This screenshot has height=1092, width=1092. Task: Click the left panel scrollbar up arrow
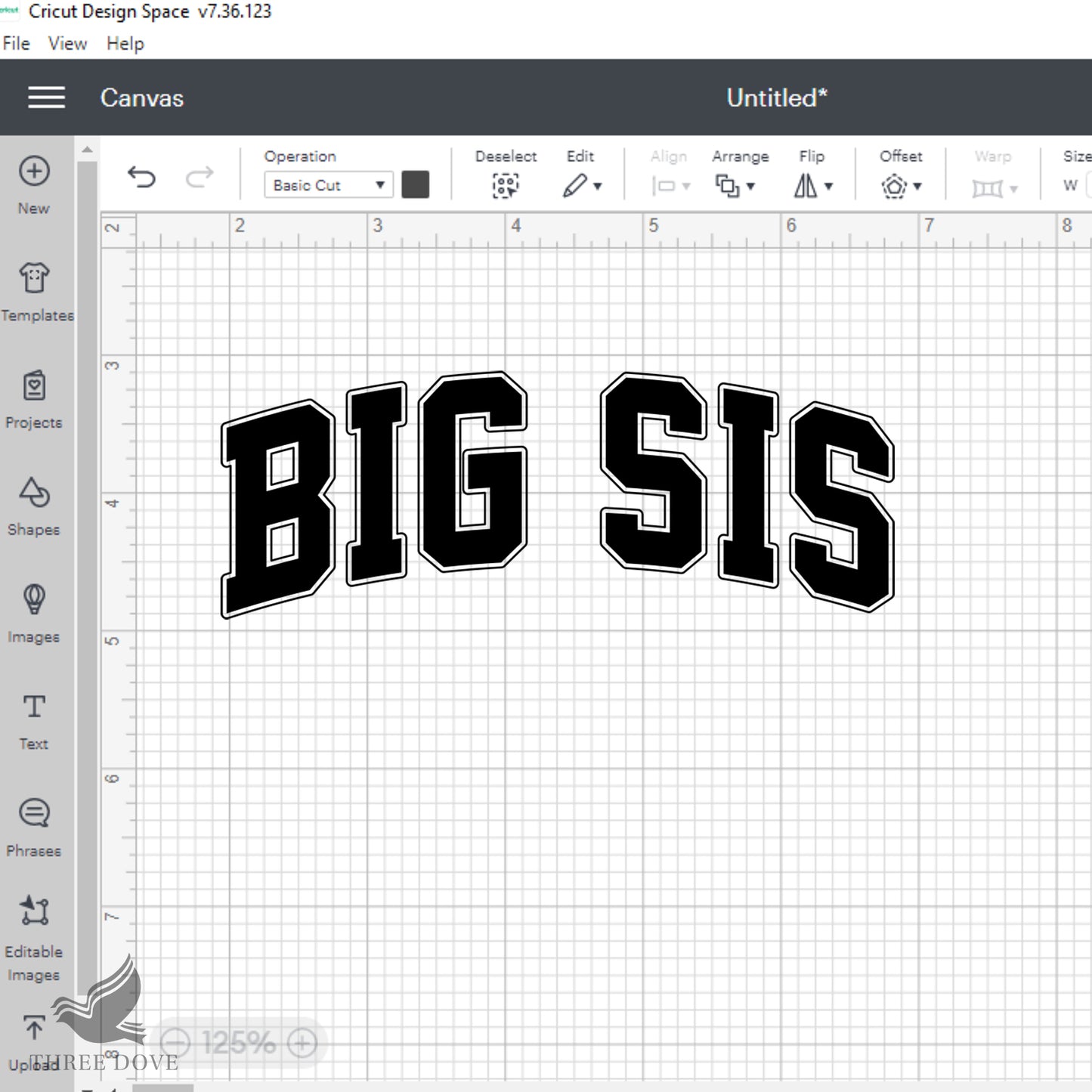(x=87, y=150)
